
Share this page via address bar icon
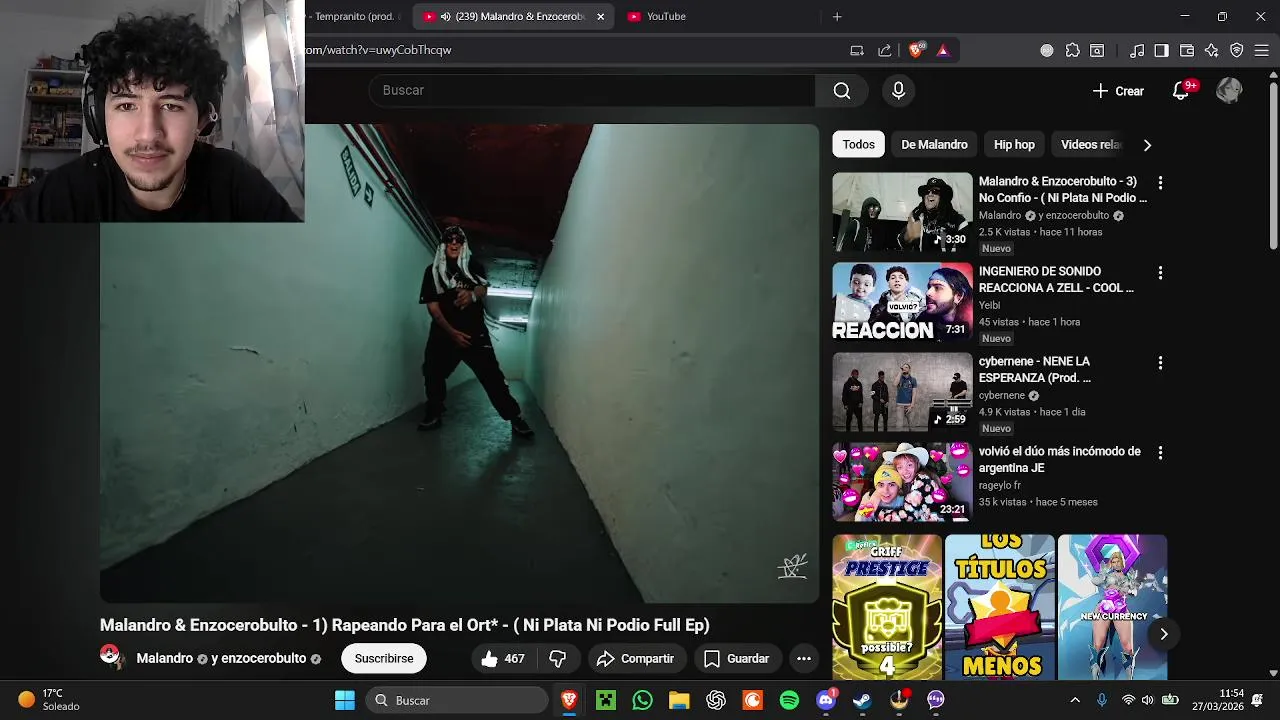click(x=885, y=50)
